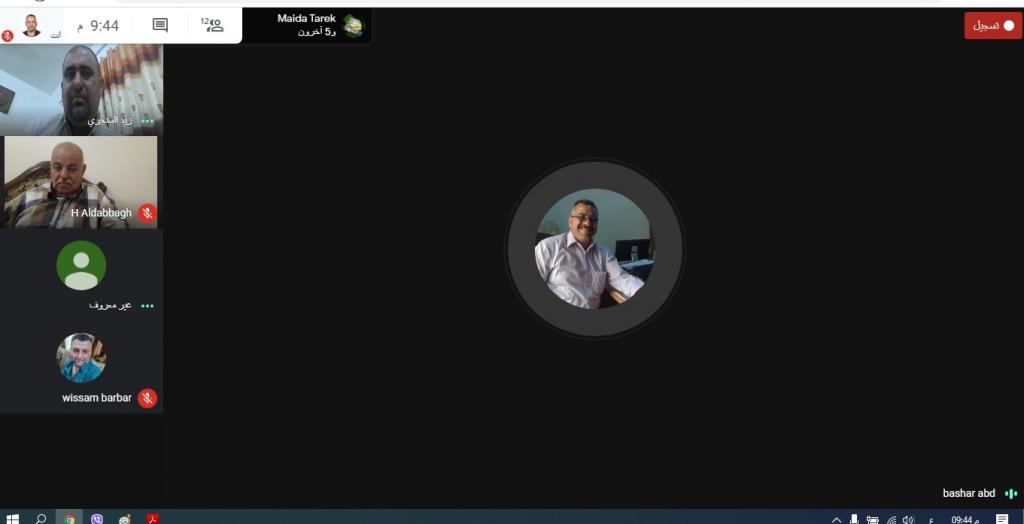Select H Aldabbagh's video tile

tap(80, 182)
